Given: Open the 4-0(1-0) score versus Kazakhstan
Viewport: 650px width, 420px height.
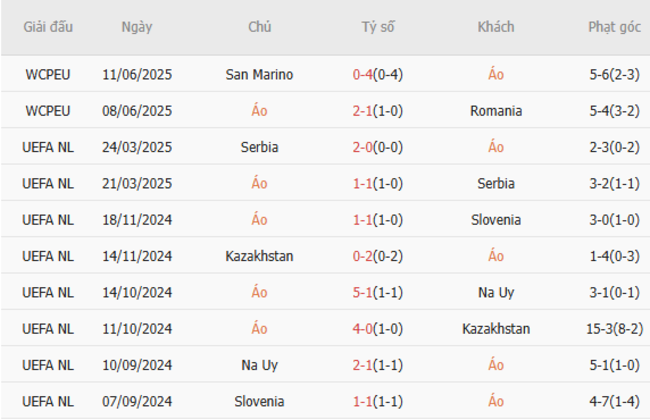Looking at the screenshot, I should [x=378, y=329].
